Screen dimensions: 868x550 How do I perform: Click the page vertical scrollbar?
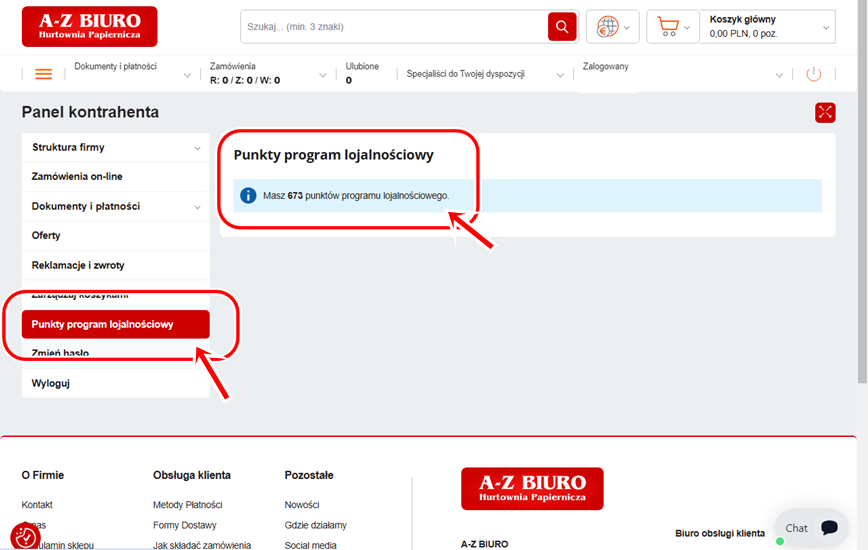point(862,191)
